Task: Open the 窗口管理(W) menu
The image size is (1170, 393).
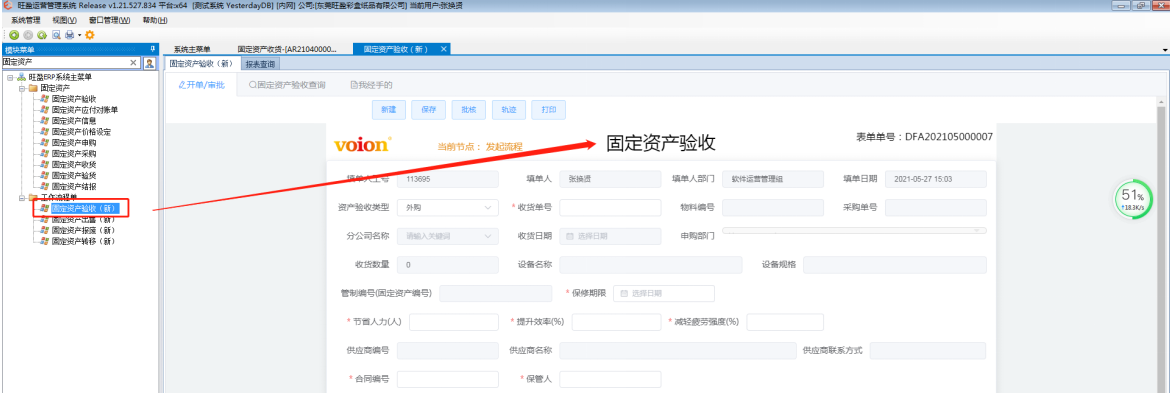Action: [109, 20]
